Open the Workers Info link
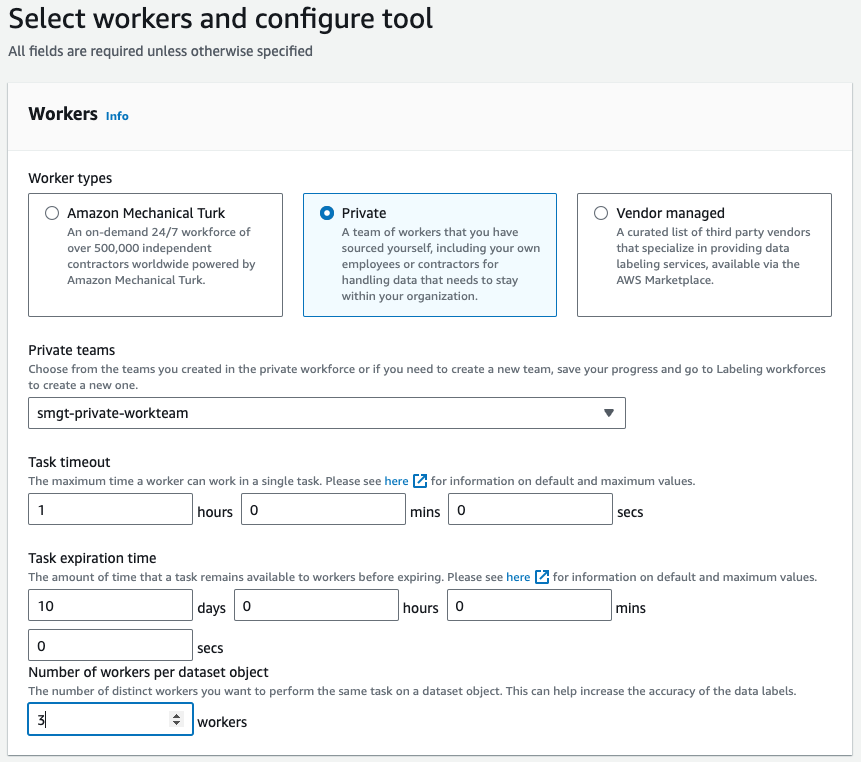The height and width of the screenshot is (762, 861). [x=117, y=116]
